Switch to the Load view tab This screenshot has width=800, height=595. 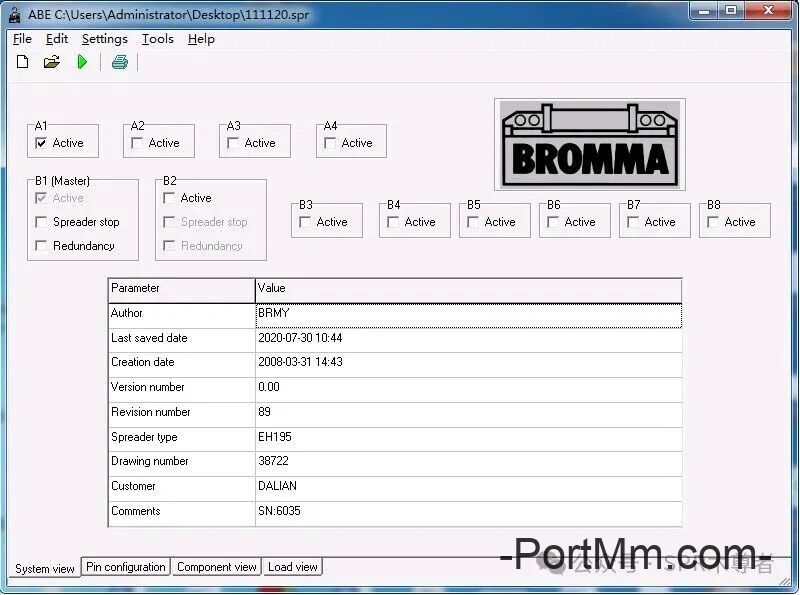pyautogui.click(x=292, y=567)
